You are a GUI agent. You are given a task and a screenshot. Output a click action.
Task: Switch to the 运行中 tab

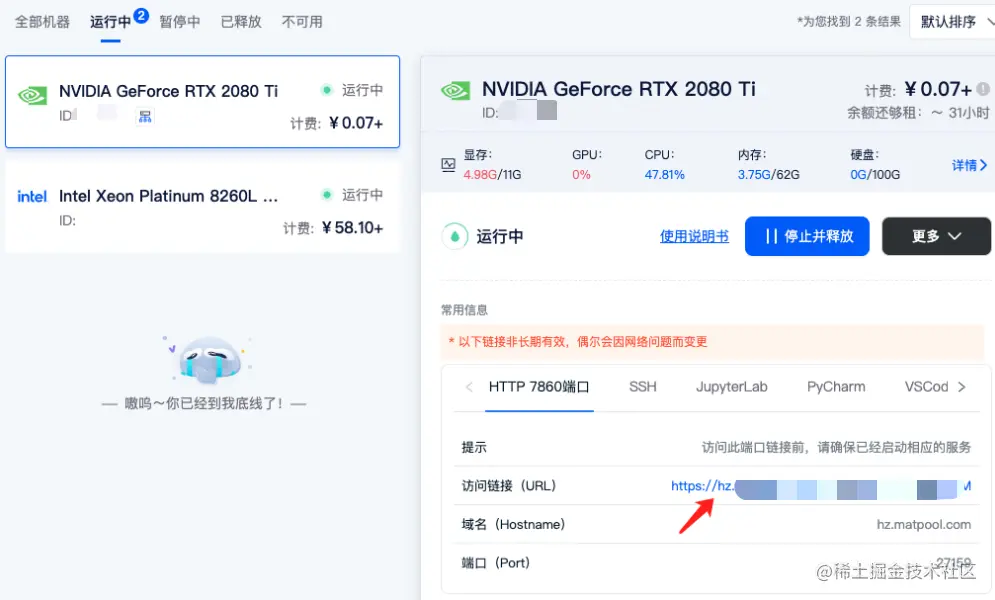coord(110,22)
